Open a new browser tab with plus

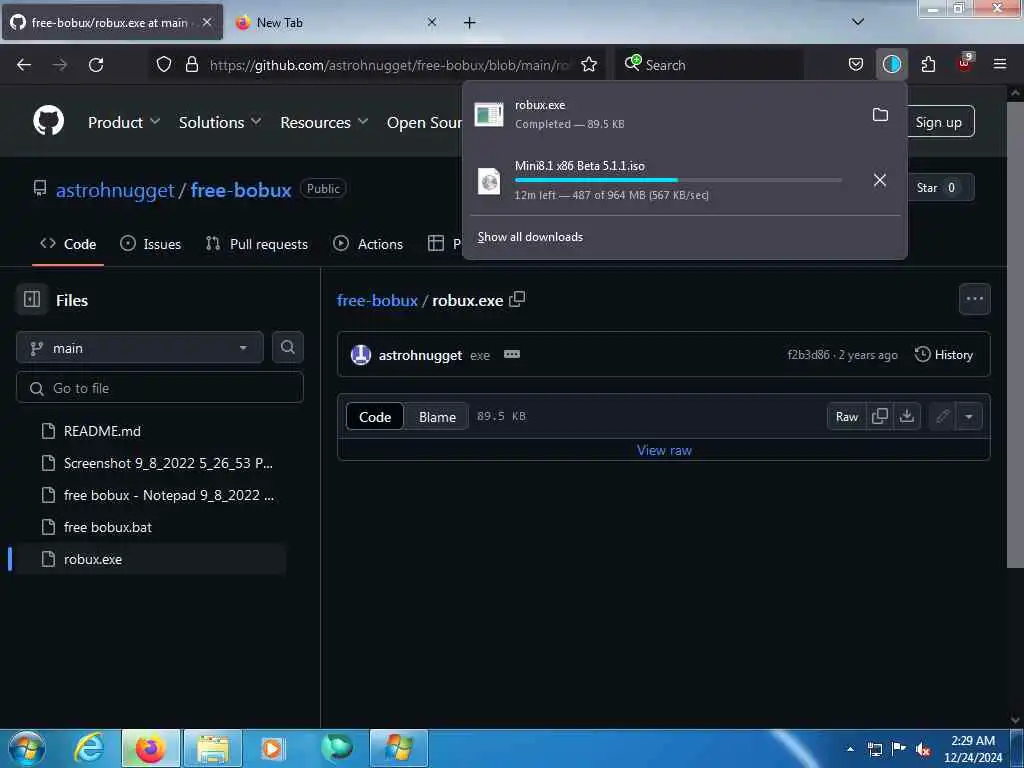470,23
